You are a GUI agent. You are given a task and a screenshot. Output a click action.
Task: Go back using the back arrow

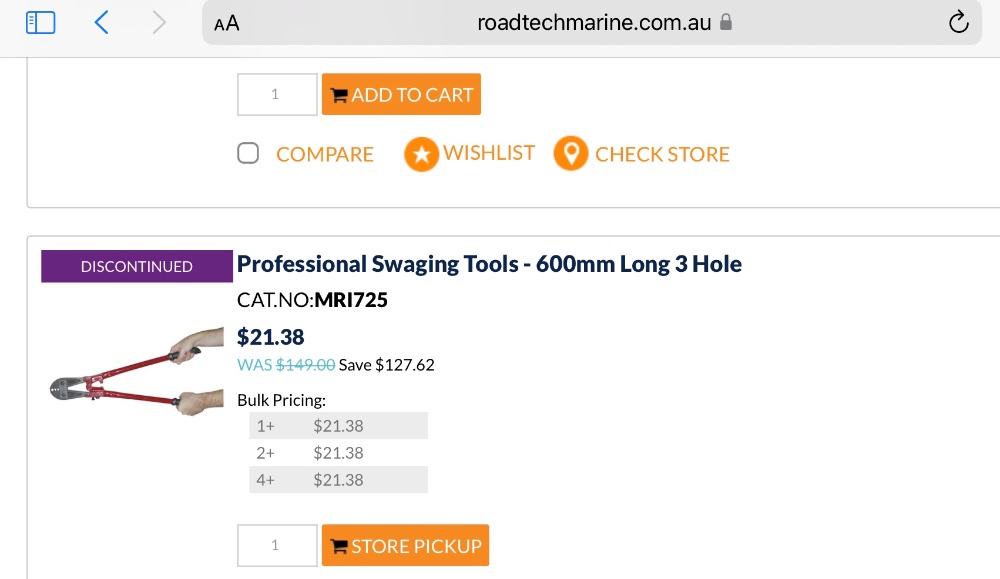(x=101, y=22)
